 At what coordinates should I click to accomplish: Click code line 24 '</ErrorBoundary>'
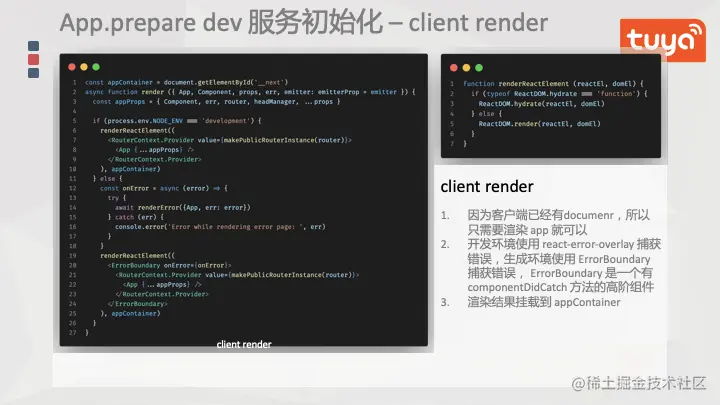coord(138,304)
